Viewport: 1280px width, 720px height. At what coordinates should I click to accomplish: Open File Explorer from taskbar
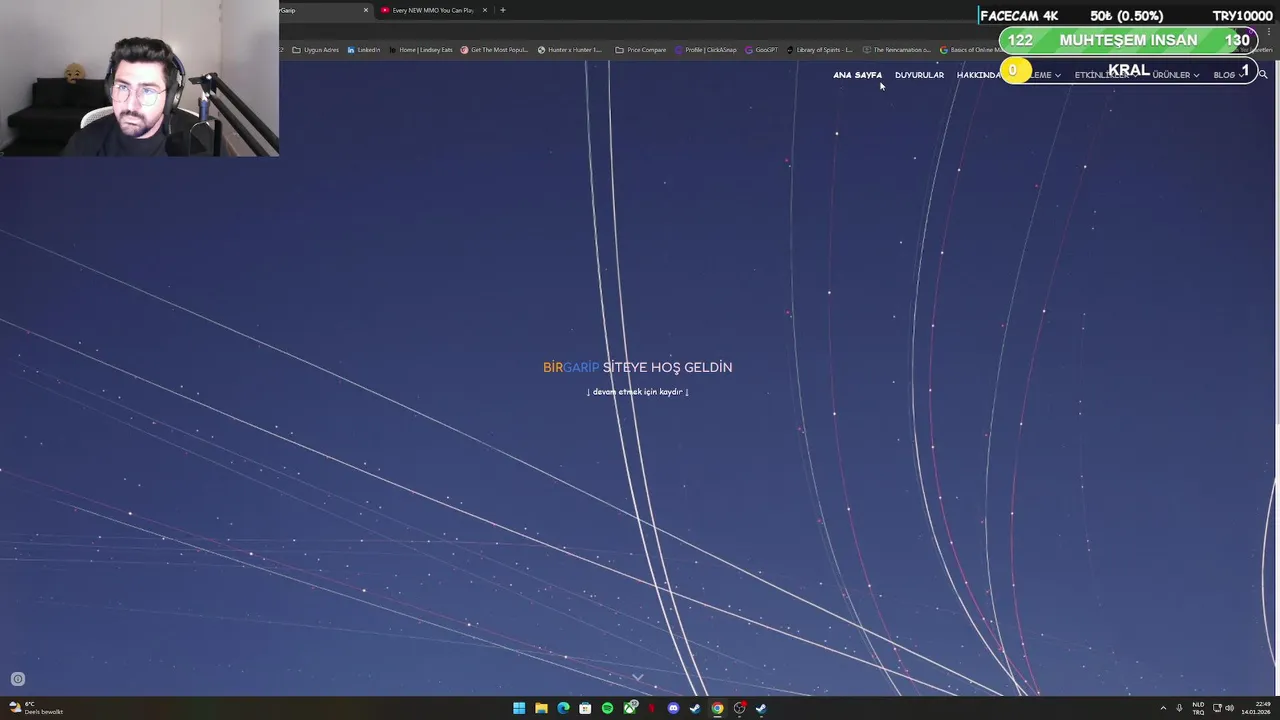point(541,708)
